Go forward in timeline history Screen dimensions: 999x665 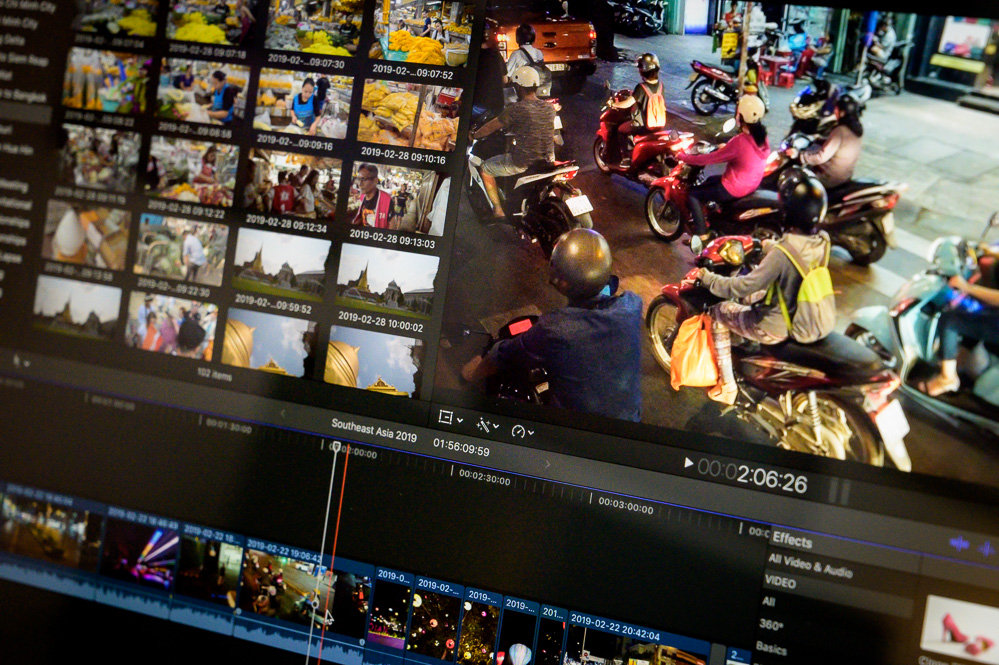[x=547, y=464]
